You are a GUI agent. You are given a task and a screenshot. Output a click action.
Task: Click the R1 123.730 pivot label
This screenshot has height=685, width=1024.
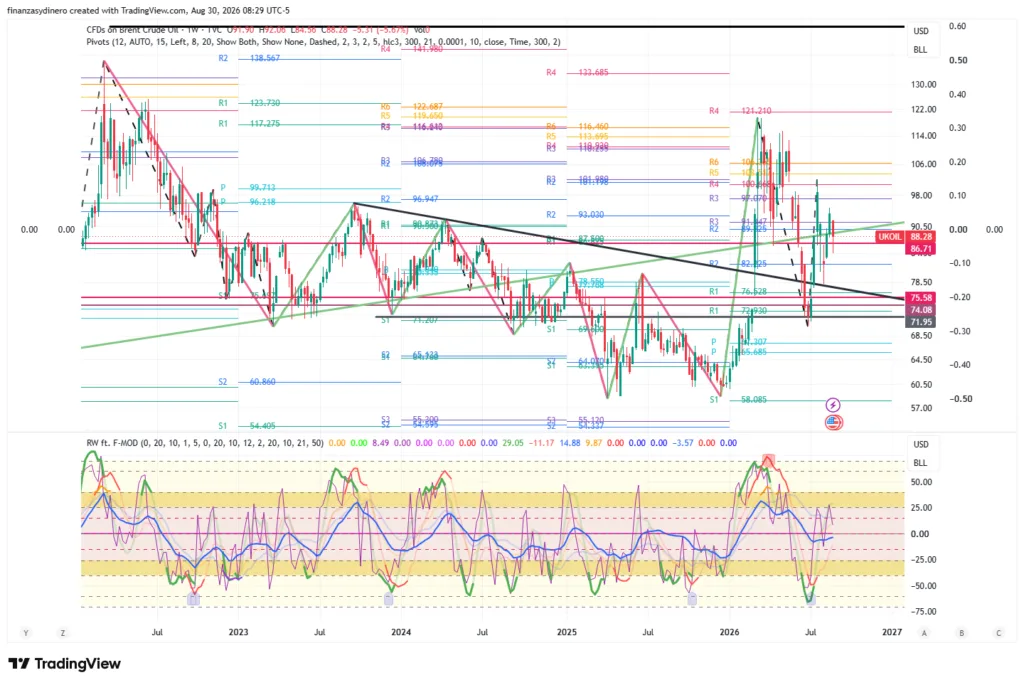(249, 103)
